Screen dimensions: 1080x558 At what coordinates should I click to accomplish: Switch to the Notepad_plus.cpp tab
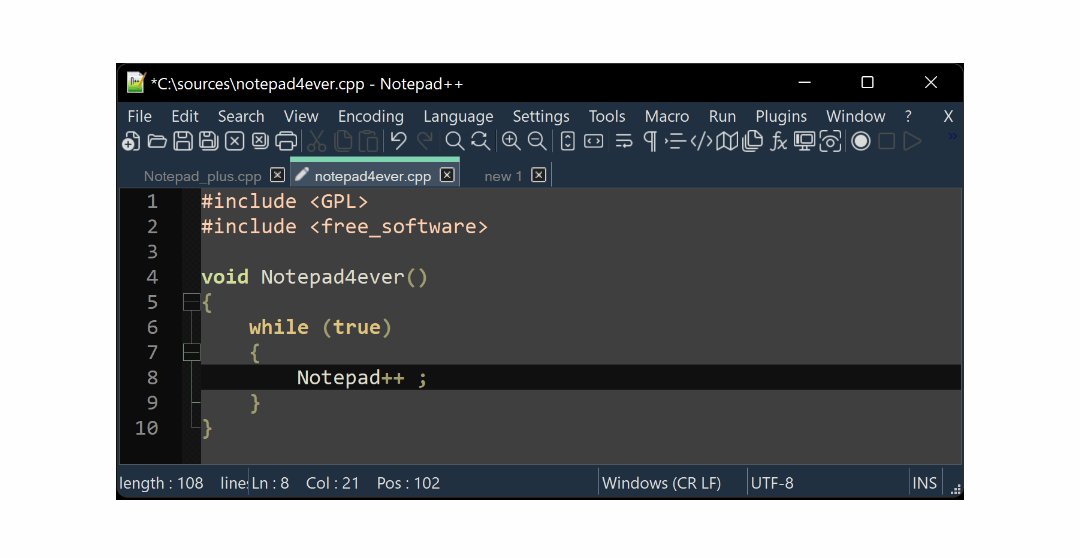pos(202,176)
